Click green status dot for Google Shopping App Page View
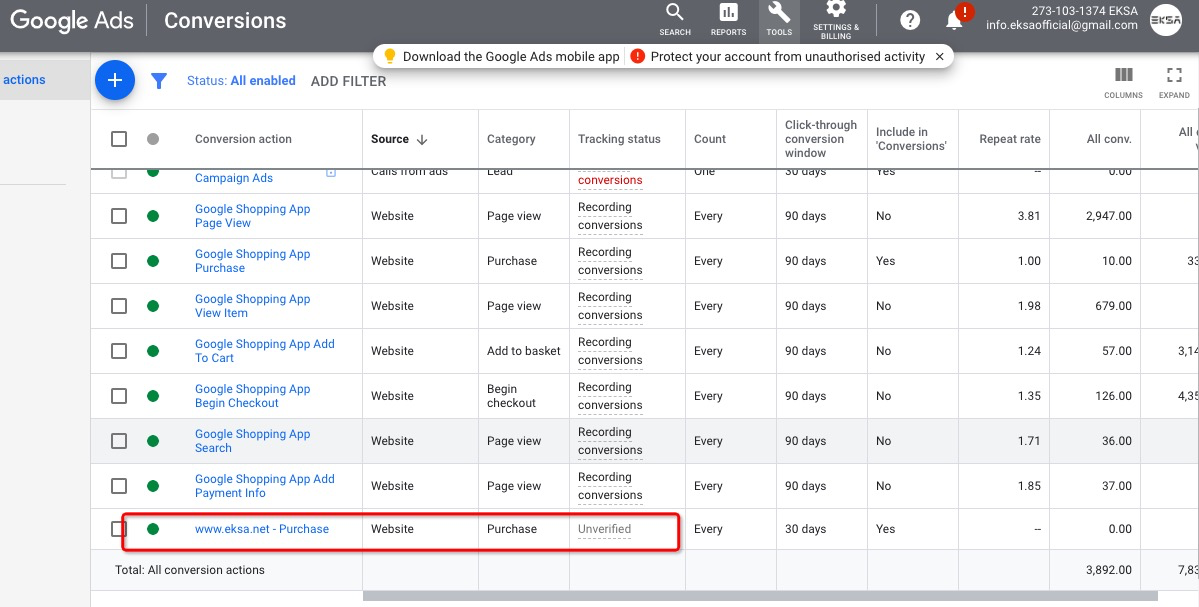The height and width of the screenshot is (607, 1199). tap(153, 216)
